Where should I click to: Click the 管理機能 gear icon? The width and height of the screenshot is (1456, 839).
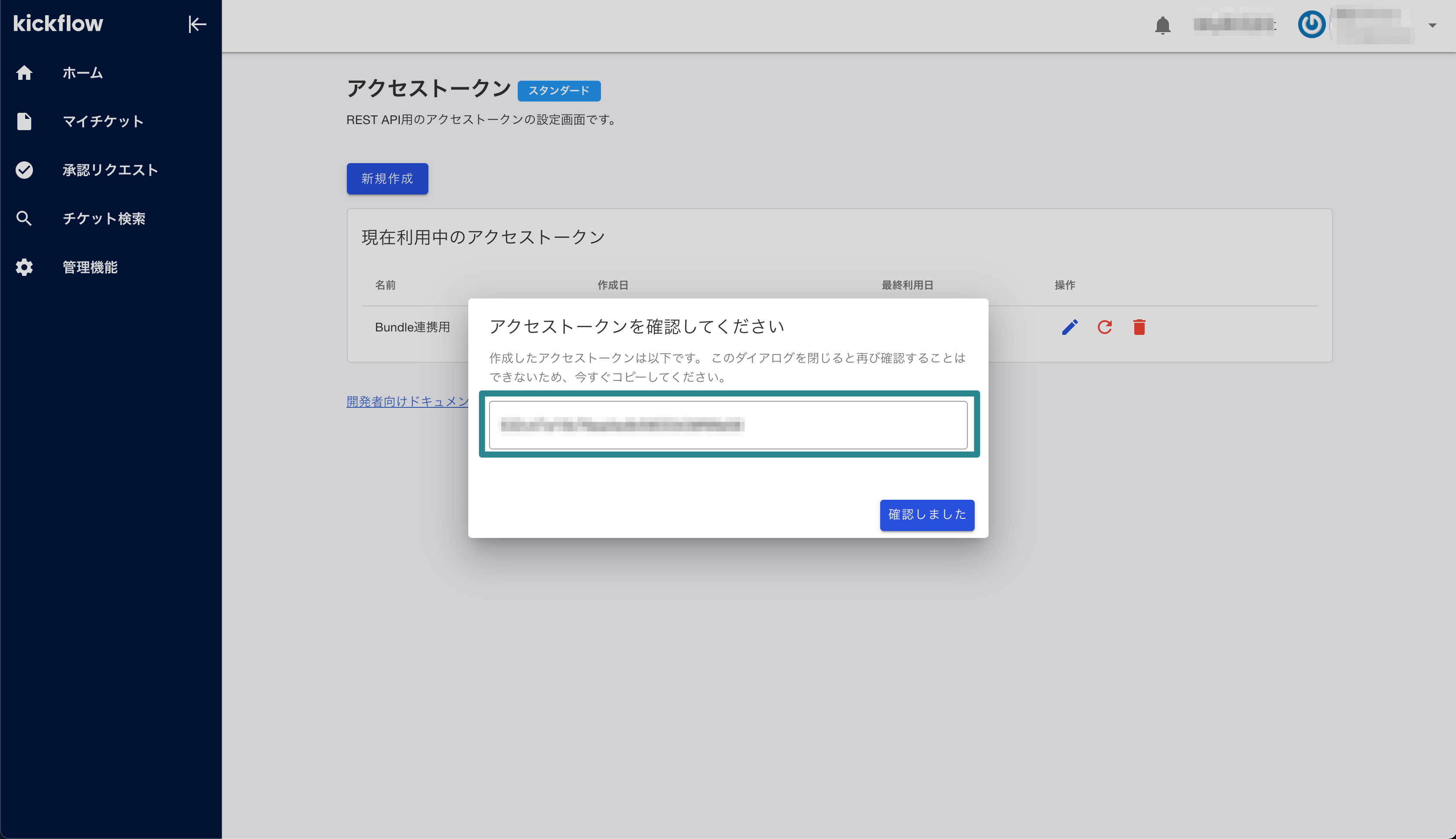pos(24,267)
